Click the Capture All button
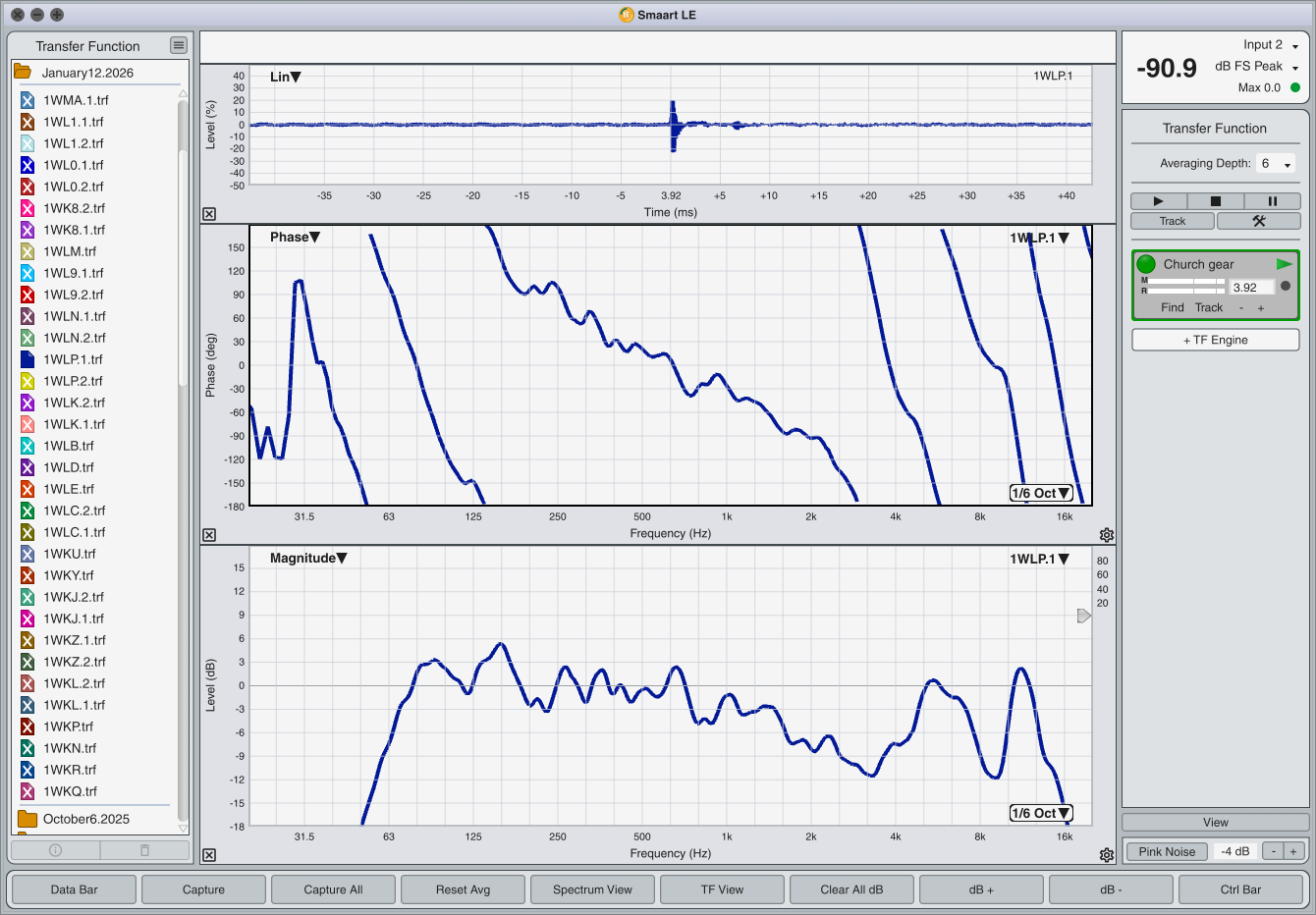The height and width of the screenshot is (915, 1316). pos(333,889)
